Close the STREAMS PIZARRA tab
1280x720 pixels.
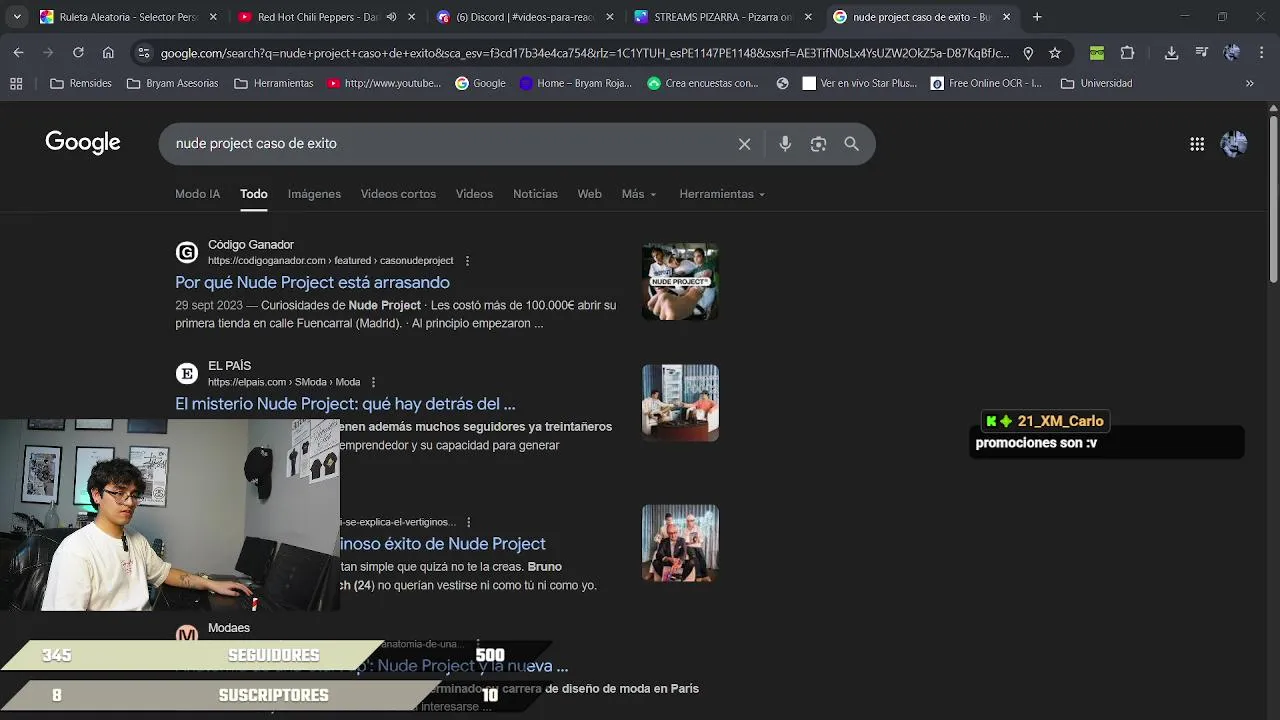(x=808, y=17)
